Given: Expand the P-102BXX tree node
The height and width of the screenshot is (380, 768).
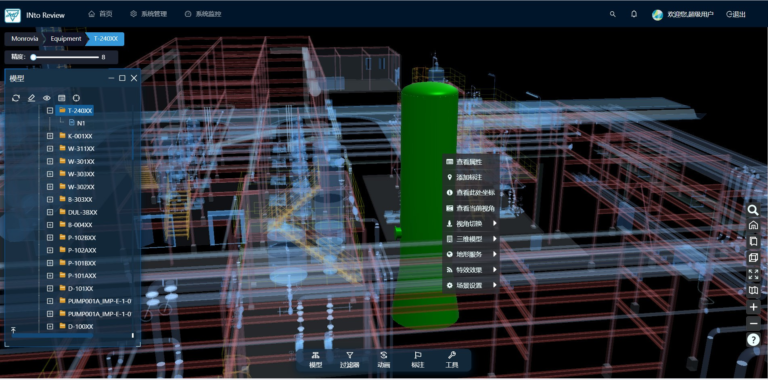Looking at the screenshot, I should click(x=50, y=238).
